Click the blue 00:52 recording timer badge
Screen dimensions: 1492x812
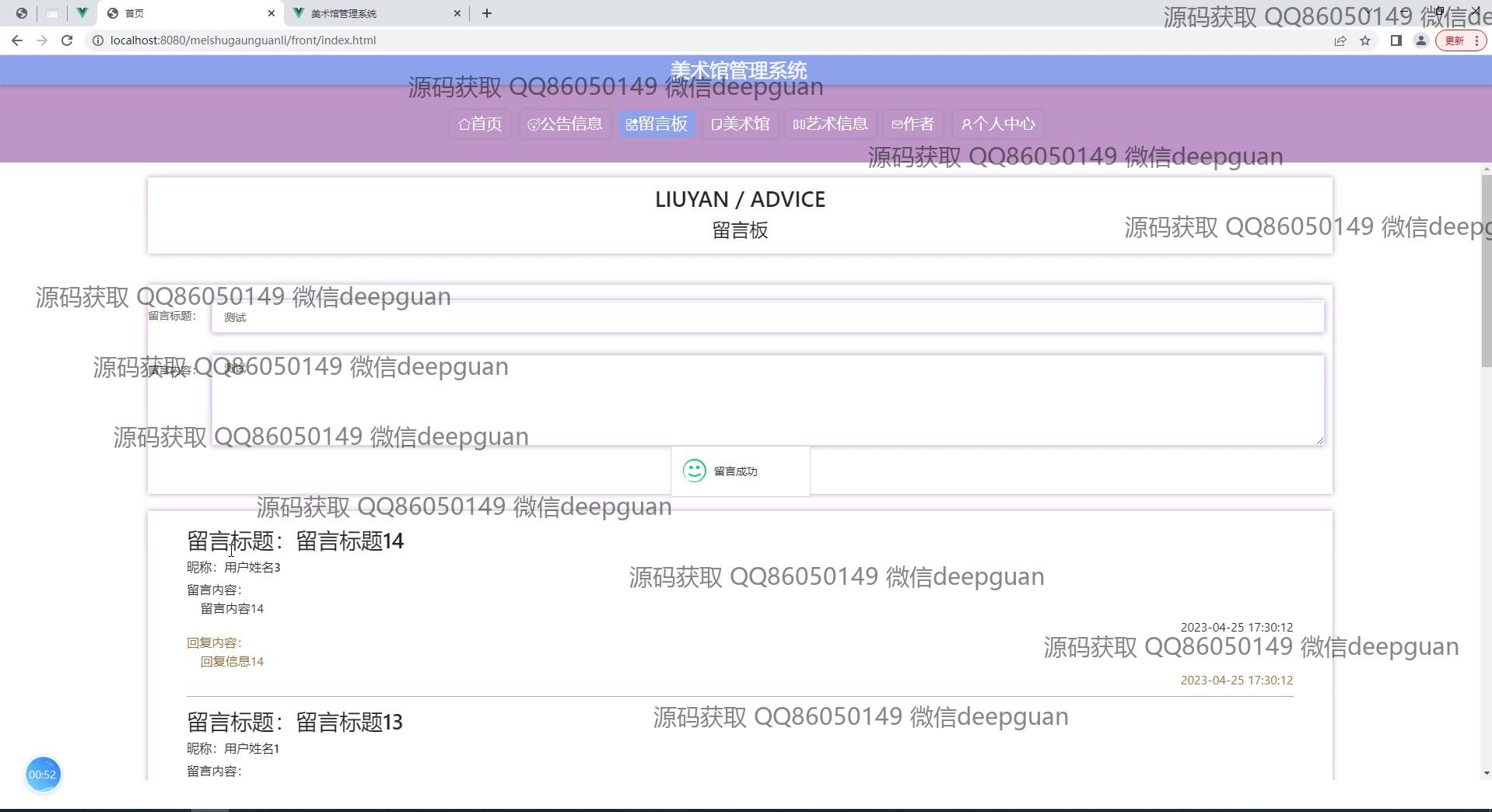point(43,774)
